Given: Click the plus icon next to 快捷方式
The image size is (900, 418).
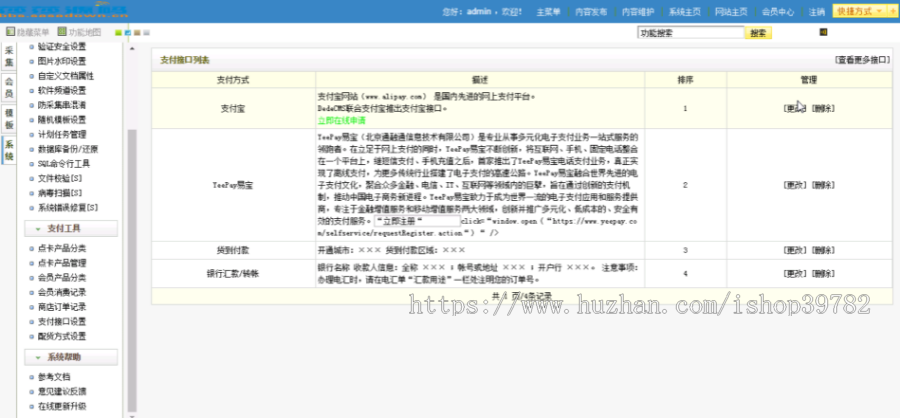Looking at the screenshot, I should pyautogui.click(x=893, y=11).
